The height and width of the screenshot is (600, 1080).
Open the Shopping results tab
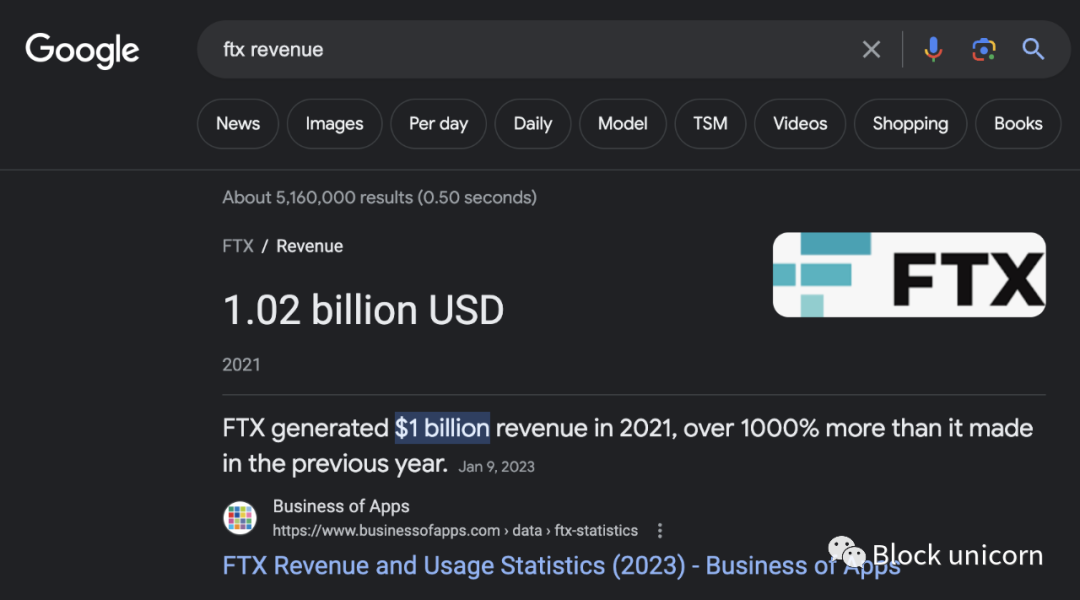click(909, 124)
